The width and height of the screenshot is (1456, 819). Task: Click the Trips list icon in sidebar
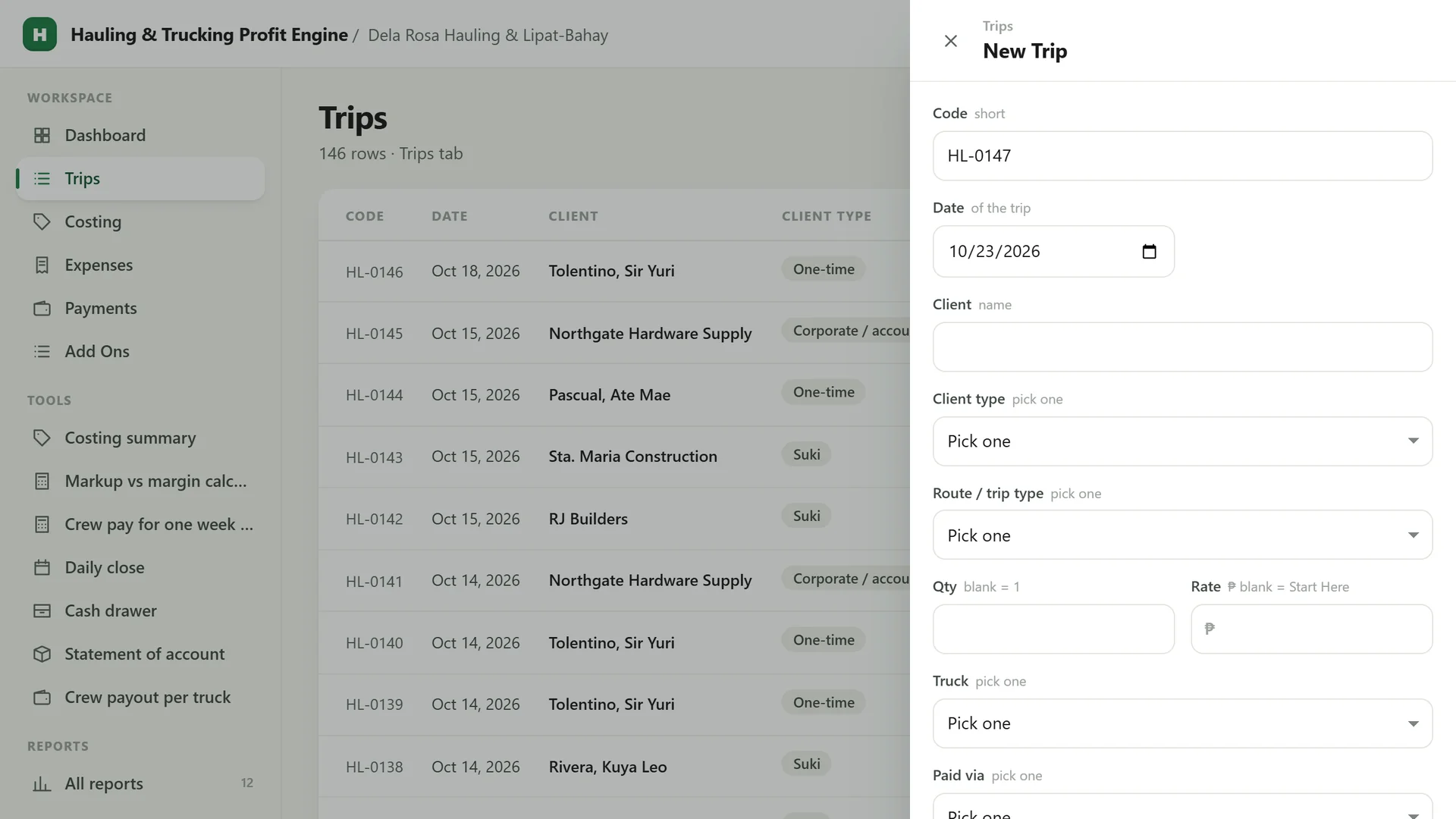pos(42,178)
